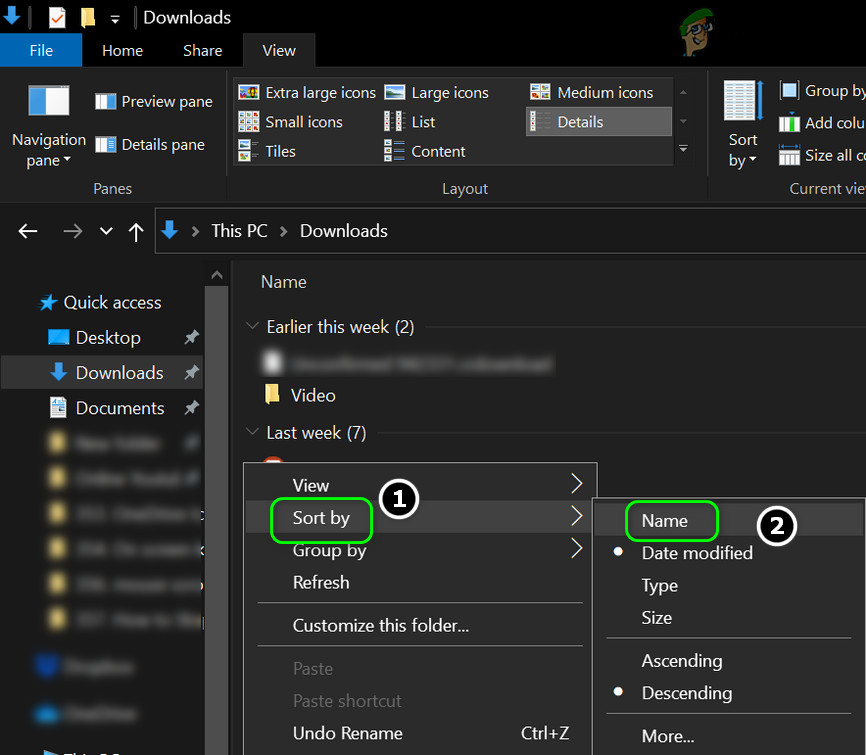Open the Video folder
This screenshot has height=755, width=866.
[x=312, y=395]
